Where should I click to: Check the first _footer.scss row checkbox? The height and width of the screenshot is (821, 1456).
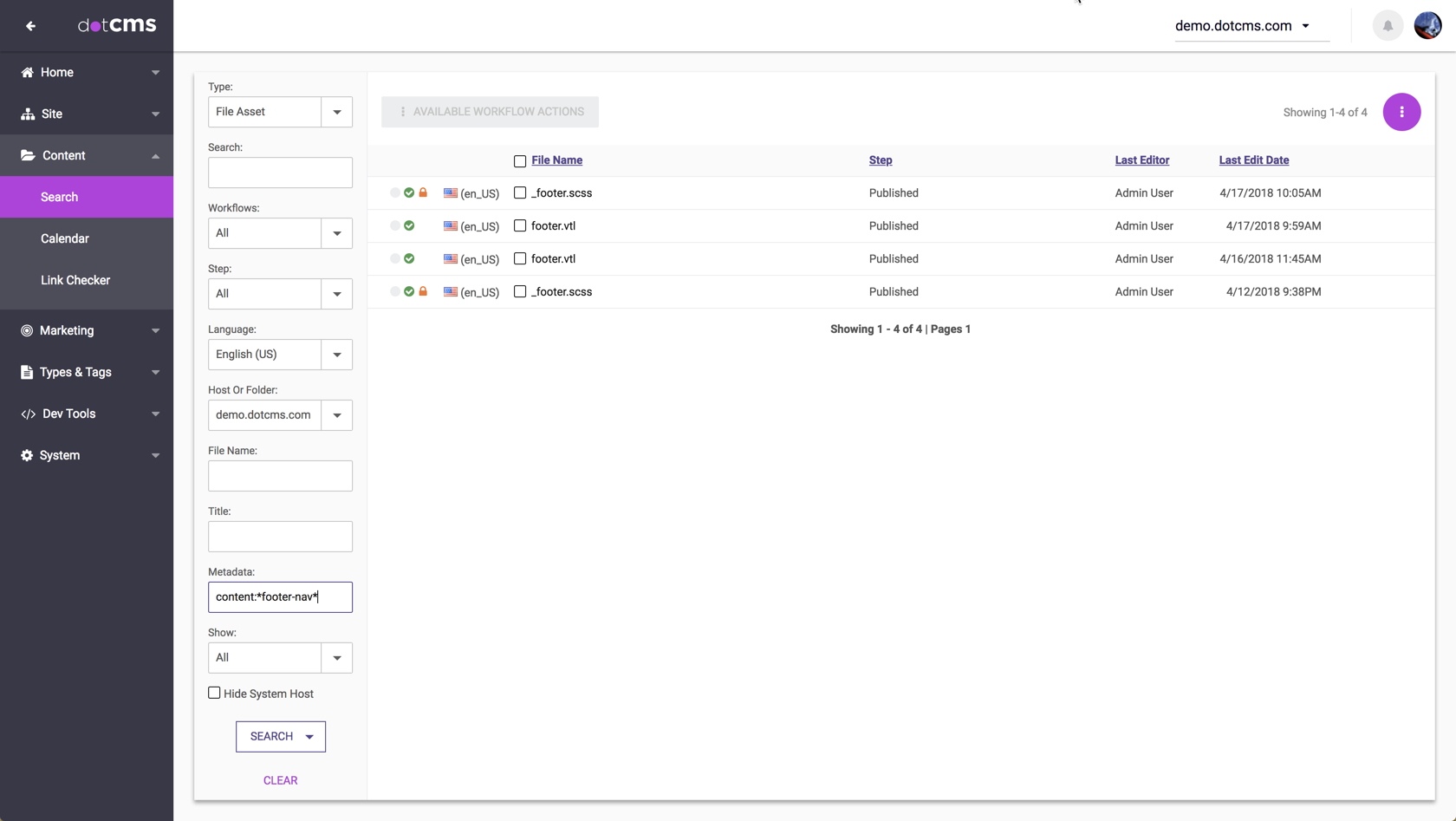[x=520, y=192]
